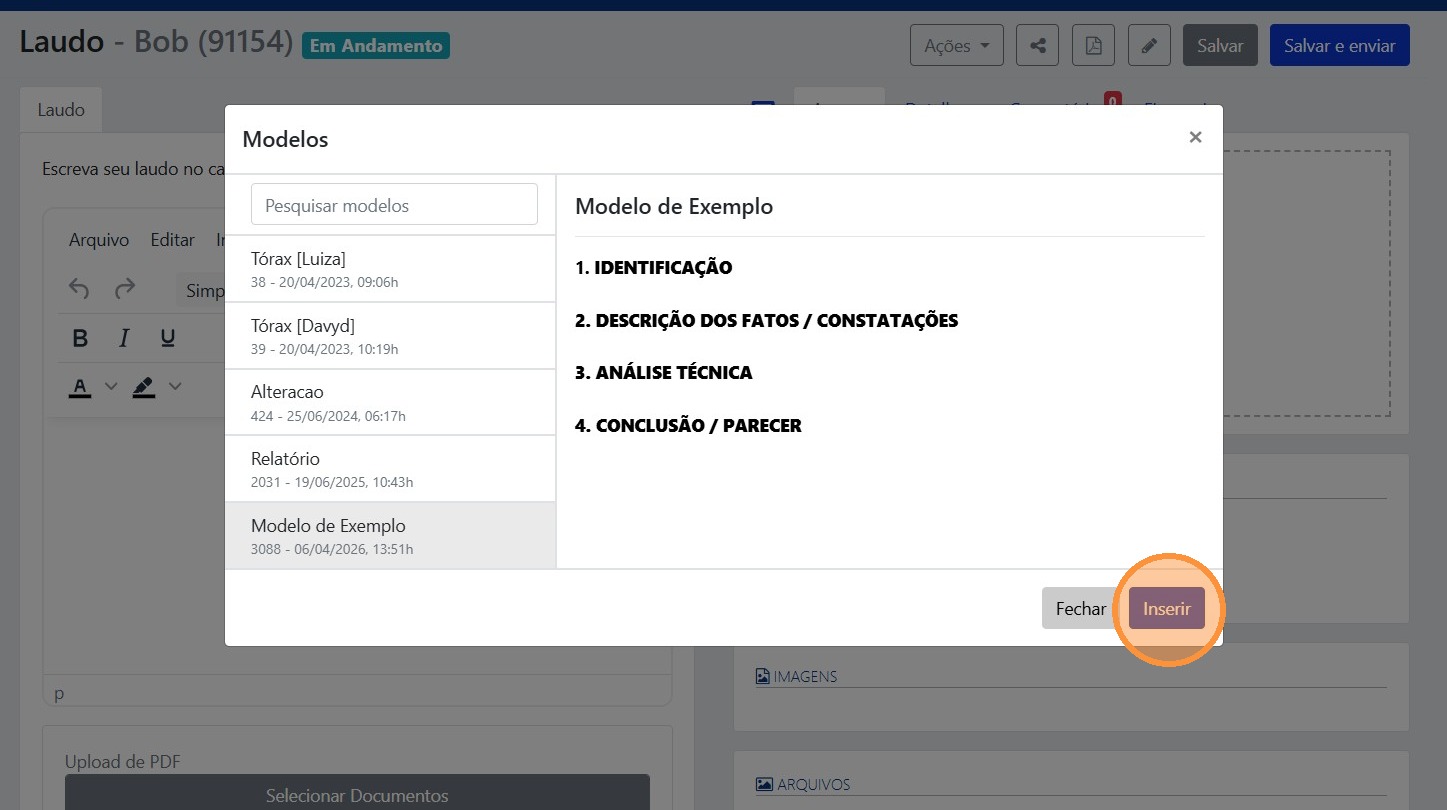Click the IMAGENS panel icon

[x=763, y=675]
